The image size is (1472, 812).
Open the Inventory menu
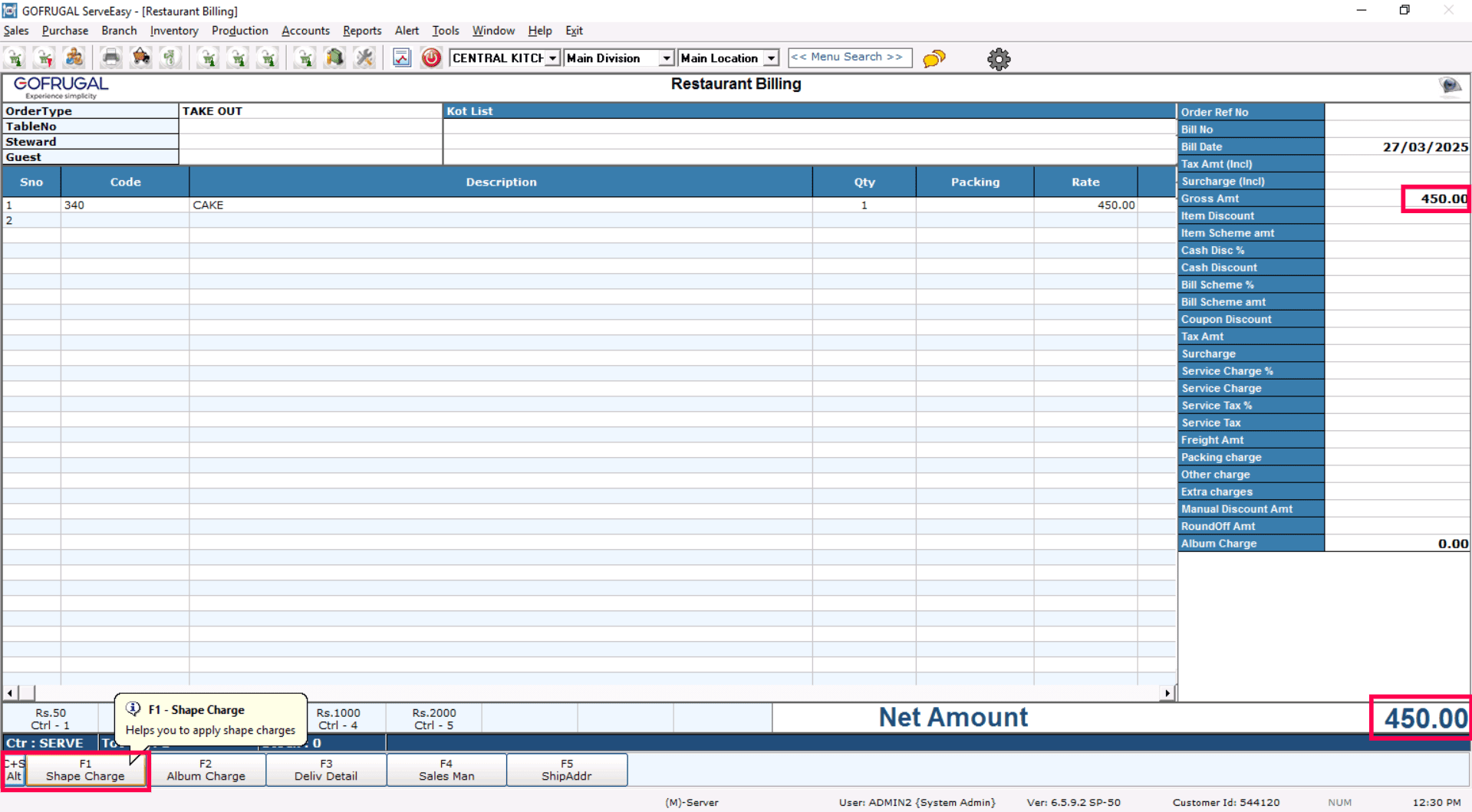coord(173,31)
